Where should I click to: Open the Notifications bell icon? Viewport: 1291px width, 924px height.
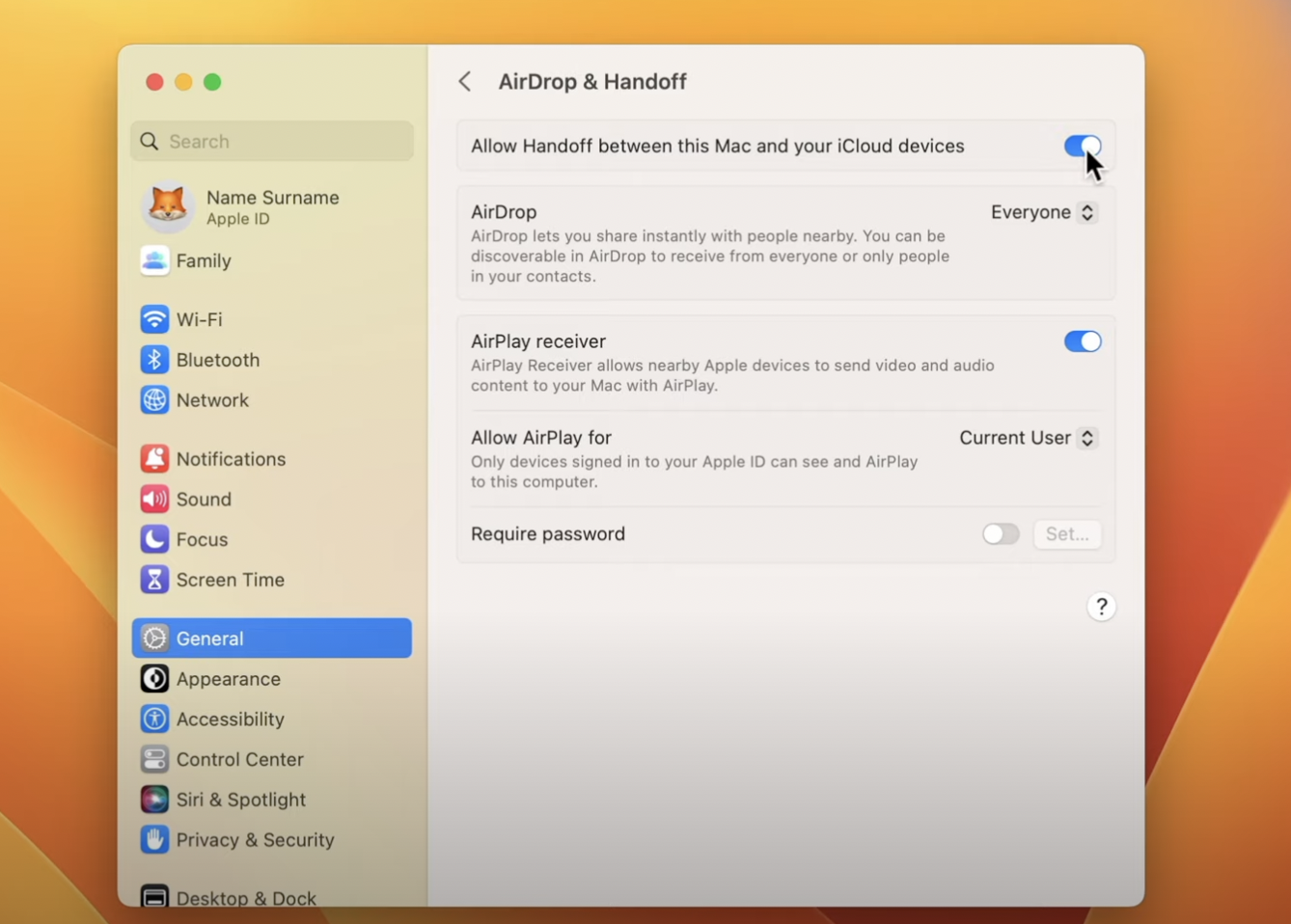(154, 459)
